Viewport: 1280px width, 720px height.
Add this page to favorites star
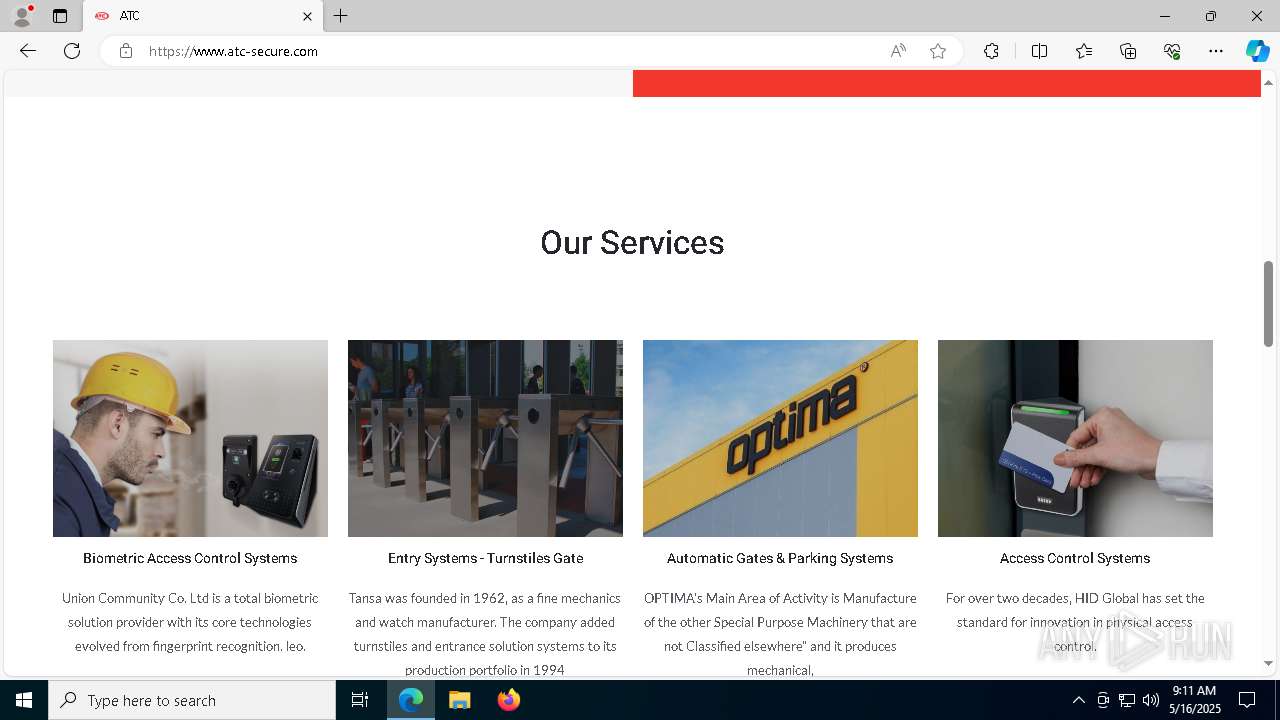[938, 51]
